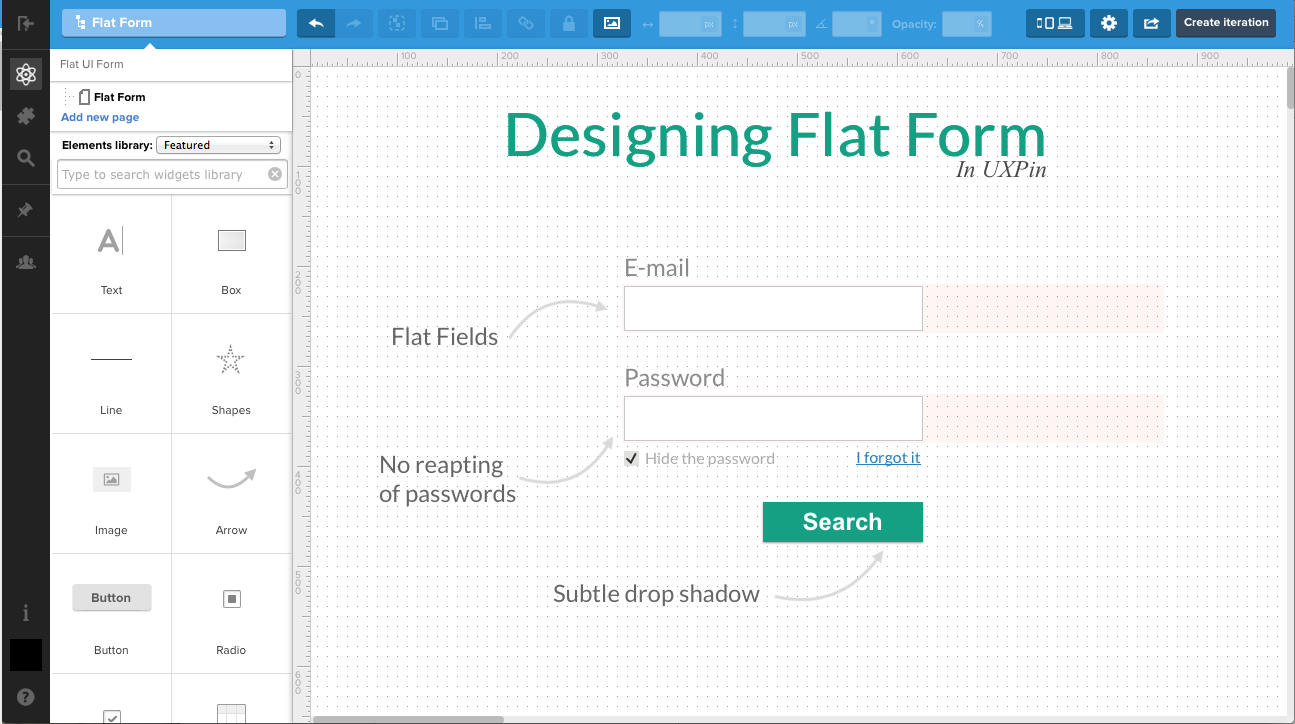
Task: Click the question mark help icon
Action: [26, 697]
